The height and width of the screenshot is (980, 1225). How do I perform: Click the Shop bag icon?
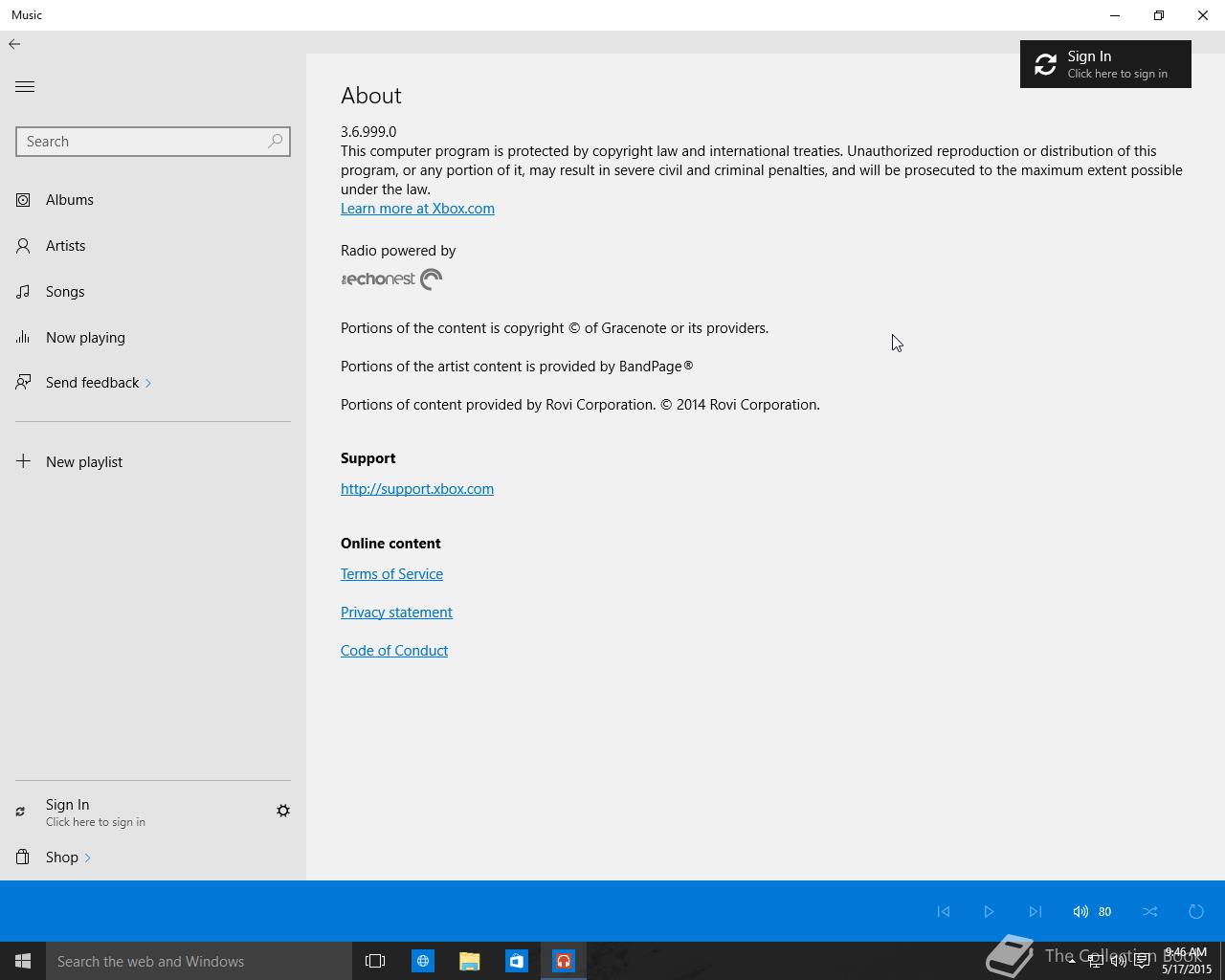coord(23,857)
